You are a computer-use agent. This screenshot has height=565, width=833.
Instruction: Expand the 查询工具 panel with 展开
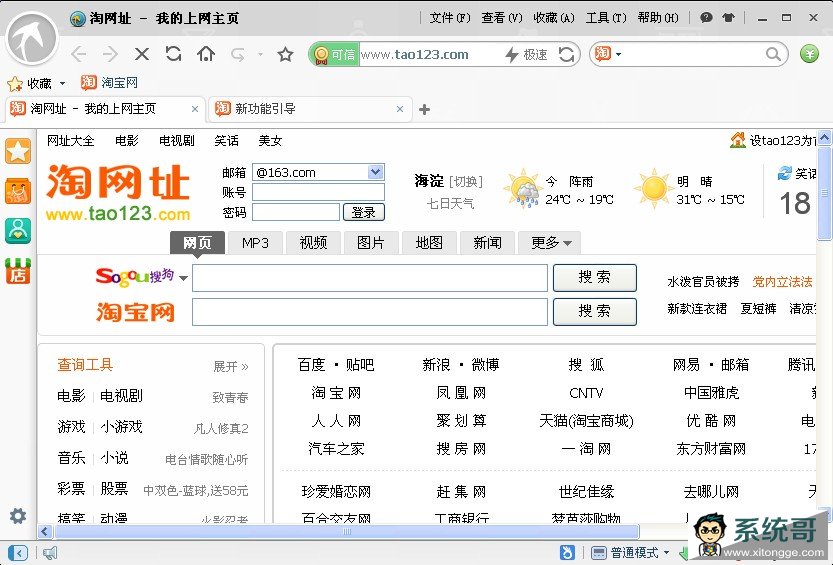(x=230, y=366)
